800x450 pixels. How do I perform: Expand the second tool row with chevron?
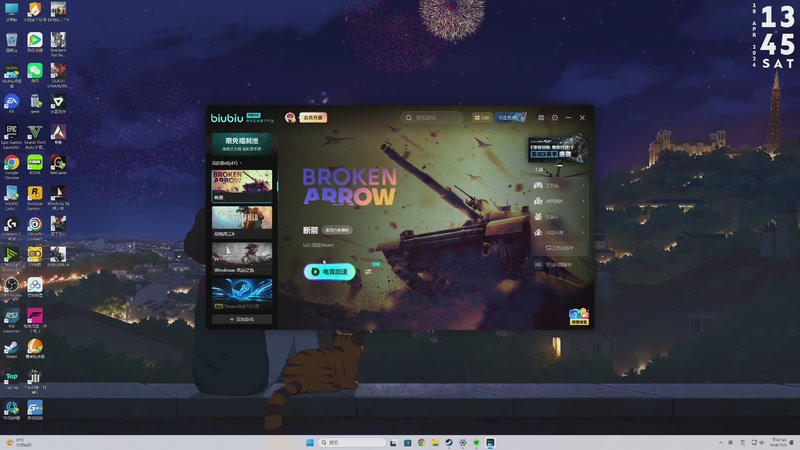[559, 201]
